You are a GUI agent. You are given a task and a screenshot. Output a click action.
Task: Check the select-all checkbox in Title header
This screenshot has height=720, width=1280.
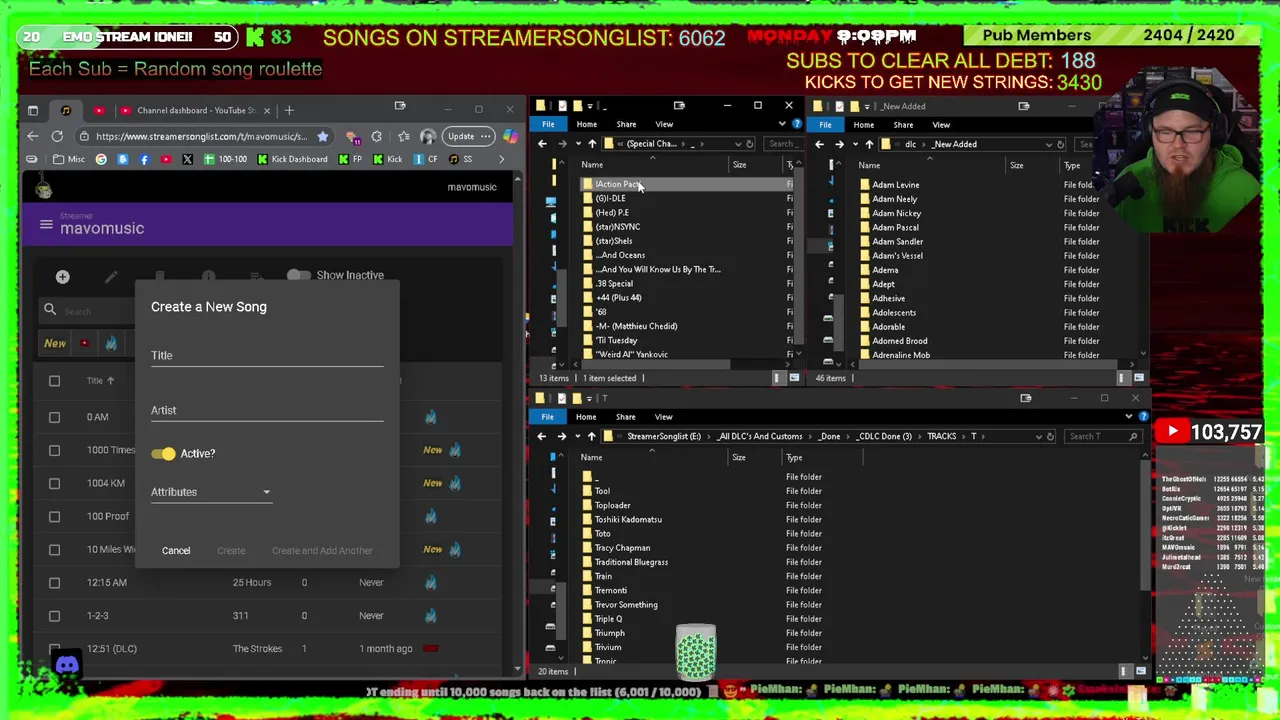coord(54,381)
